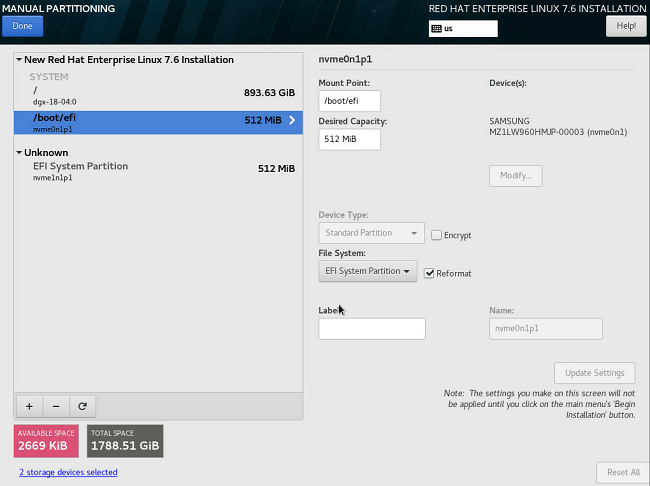Open the Device Type dropdown
This screenshot has height=486, width=650.
371,233
